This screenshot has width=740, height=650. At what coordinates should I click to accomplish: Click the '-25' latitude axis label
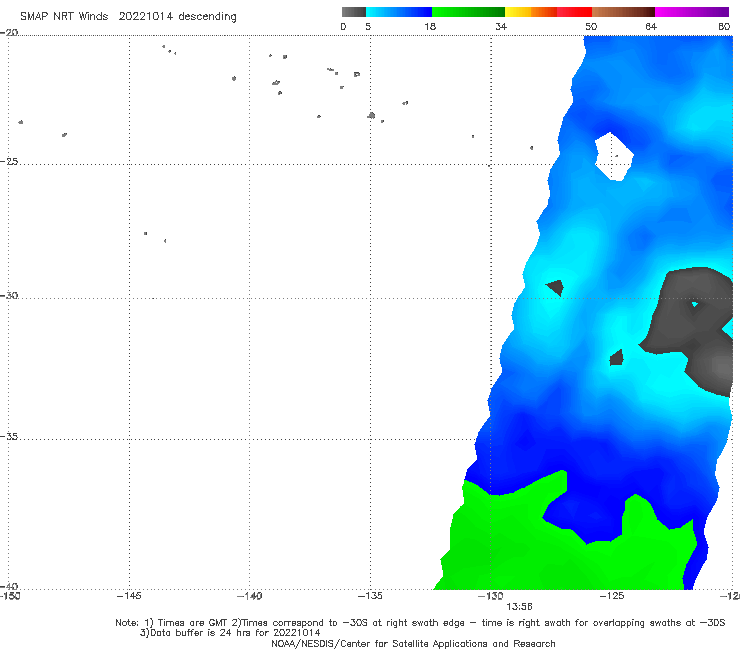click(9, 161)
